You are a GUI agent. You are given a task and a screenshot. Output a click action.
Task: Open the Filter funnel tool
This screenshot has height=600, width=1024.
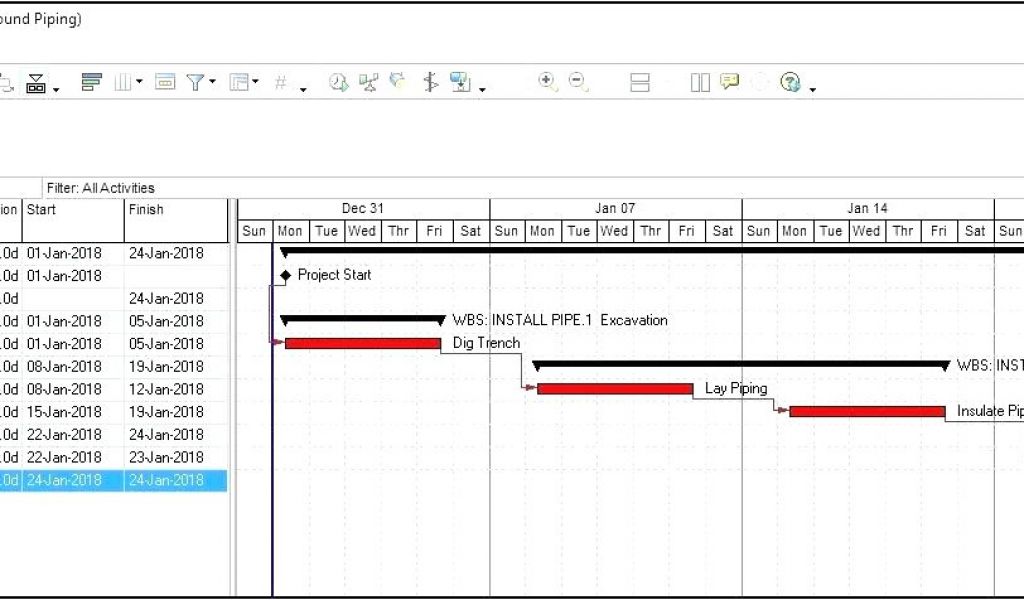point(194,83)
